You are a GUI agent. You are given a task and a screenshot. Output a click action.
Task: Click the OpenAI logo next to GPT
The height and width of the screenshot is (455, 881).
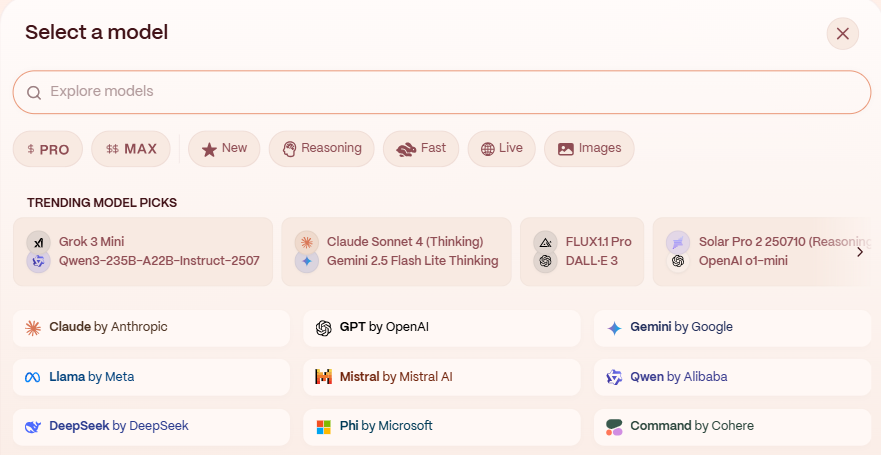pos(324,328)
